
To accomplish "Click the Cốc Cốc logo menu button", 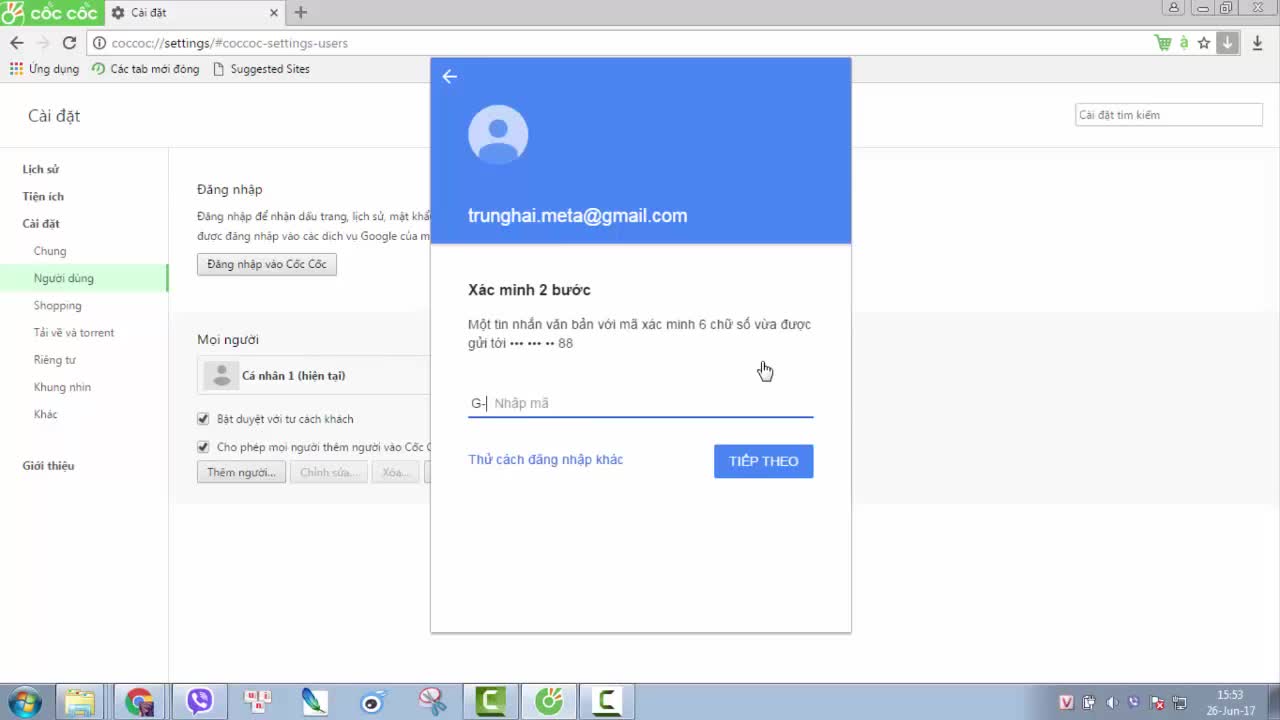I will click(50, 13).
